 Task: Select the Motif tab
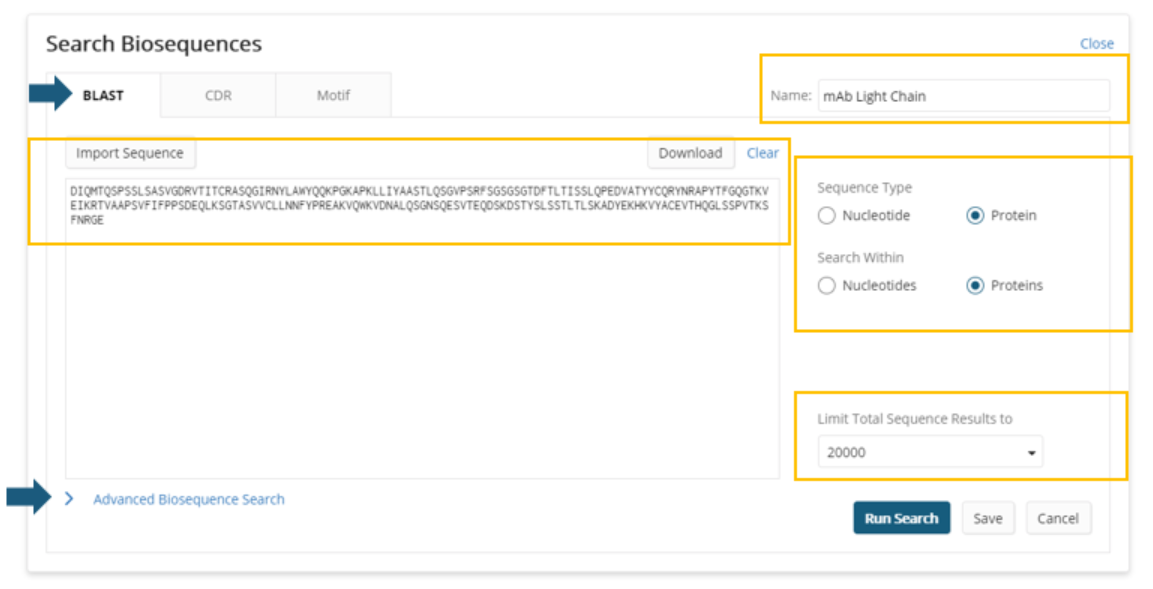[x=333, y=96]
